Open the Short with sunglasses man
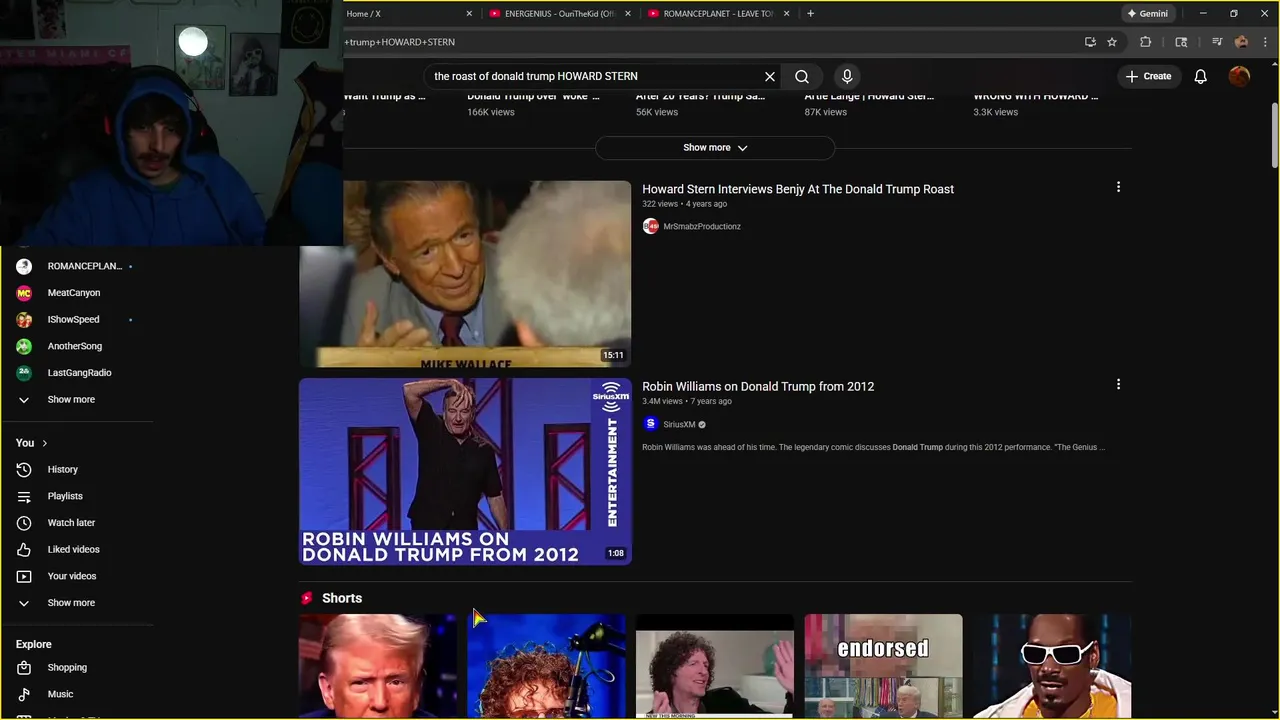1280x720 pixels. [1052, 666]
